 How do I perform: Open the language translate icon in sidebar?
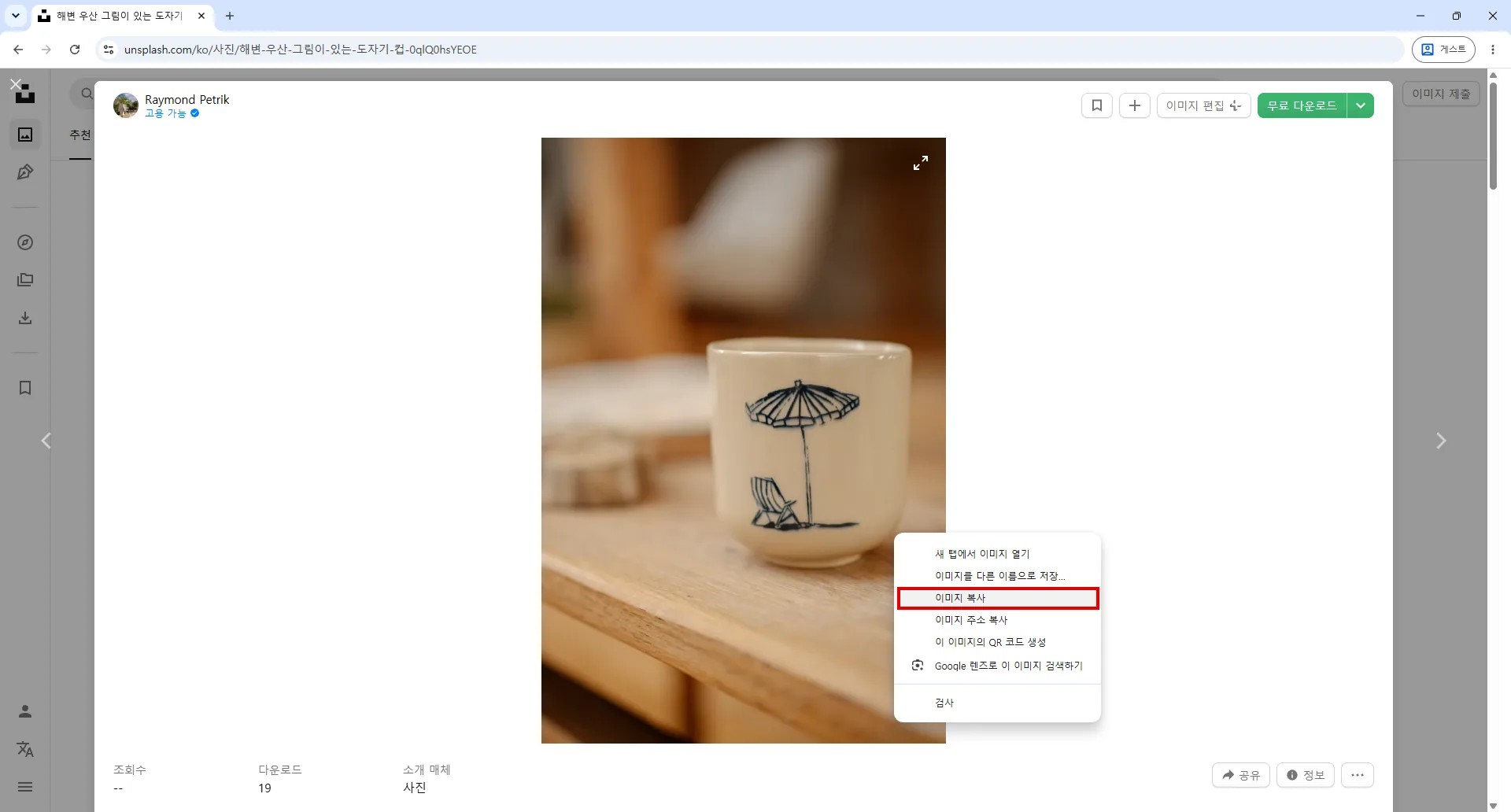coord(25,749)
